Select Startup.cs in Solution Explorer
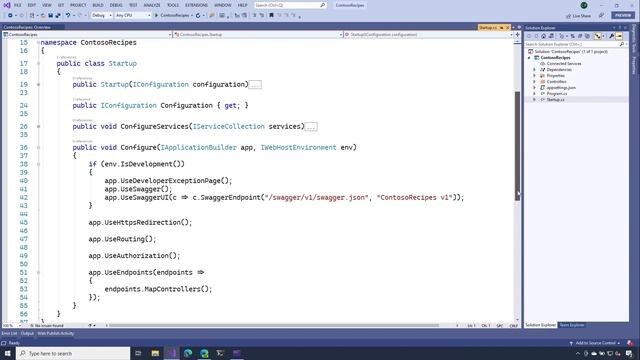The height and width of the screenshot is (360, 640). [x=555, y=100]
